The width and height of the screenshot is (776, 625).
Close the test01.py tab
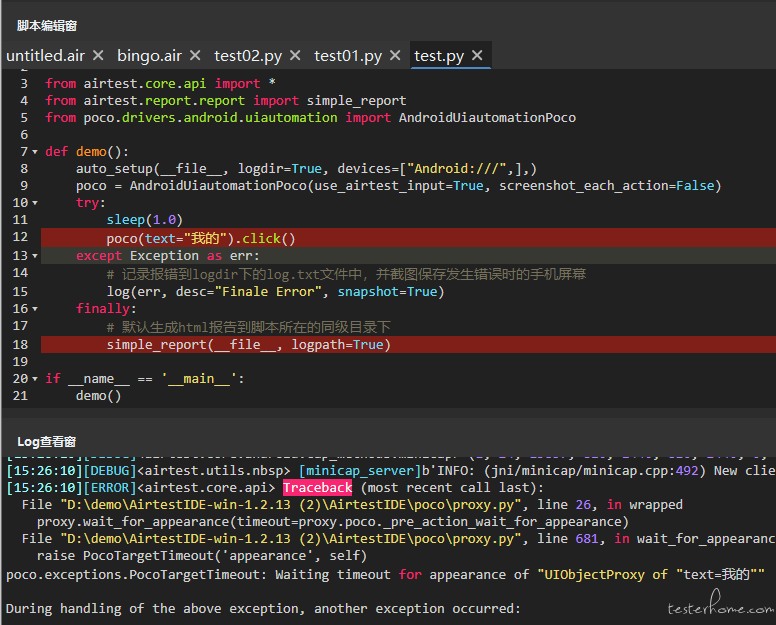click(395, 55)
